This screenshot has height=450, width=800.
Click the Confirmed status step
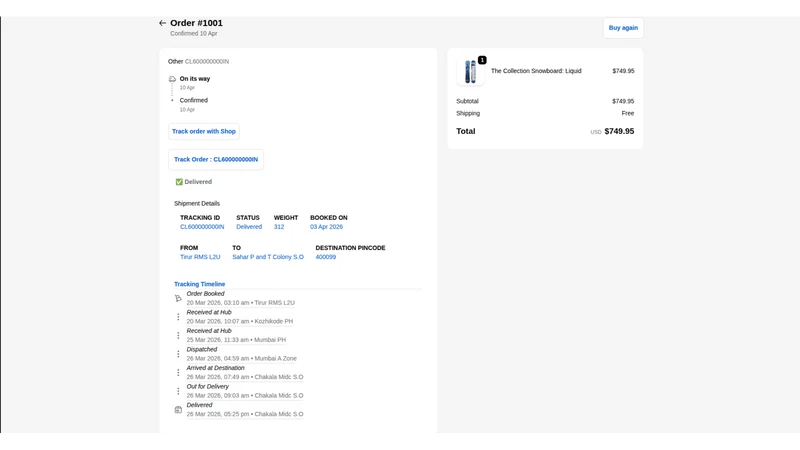pos(193,101)
